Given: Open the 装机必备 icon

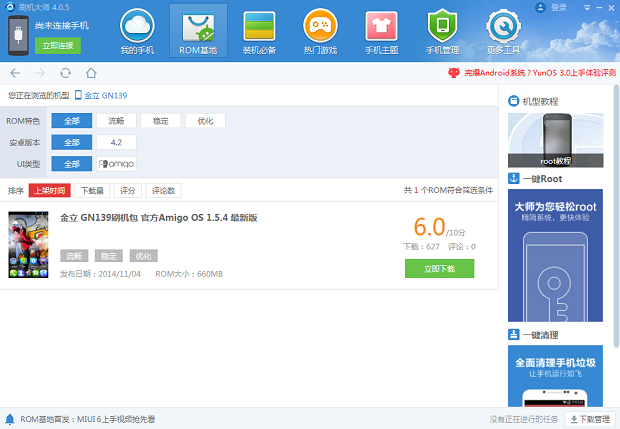Looking at the screenshot, I should pyautogui.click(x=259, y=26).
